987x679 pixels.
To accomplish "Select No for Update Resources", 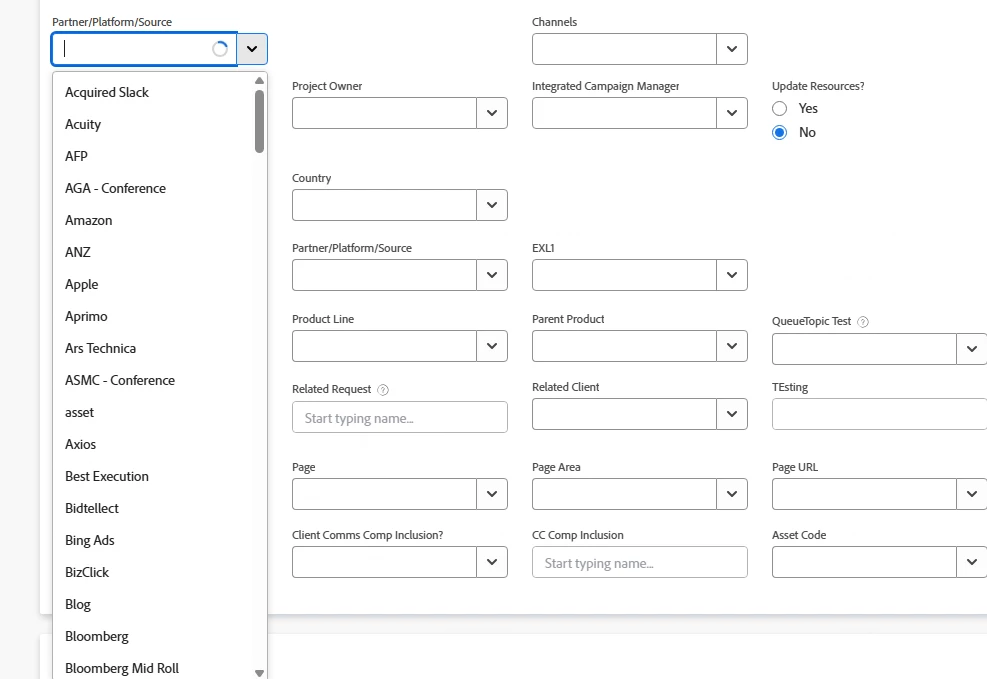I will pyautogui.click(x=779, y=132).
